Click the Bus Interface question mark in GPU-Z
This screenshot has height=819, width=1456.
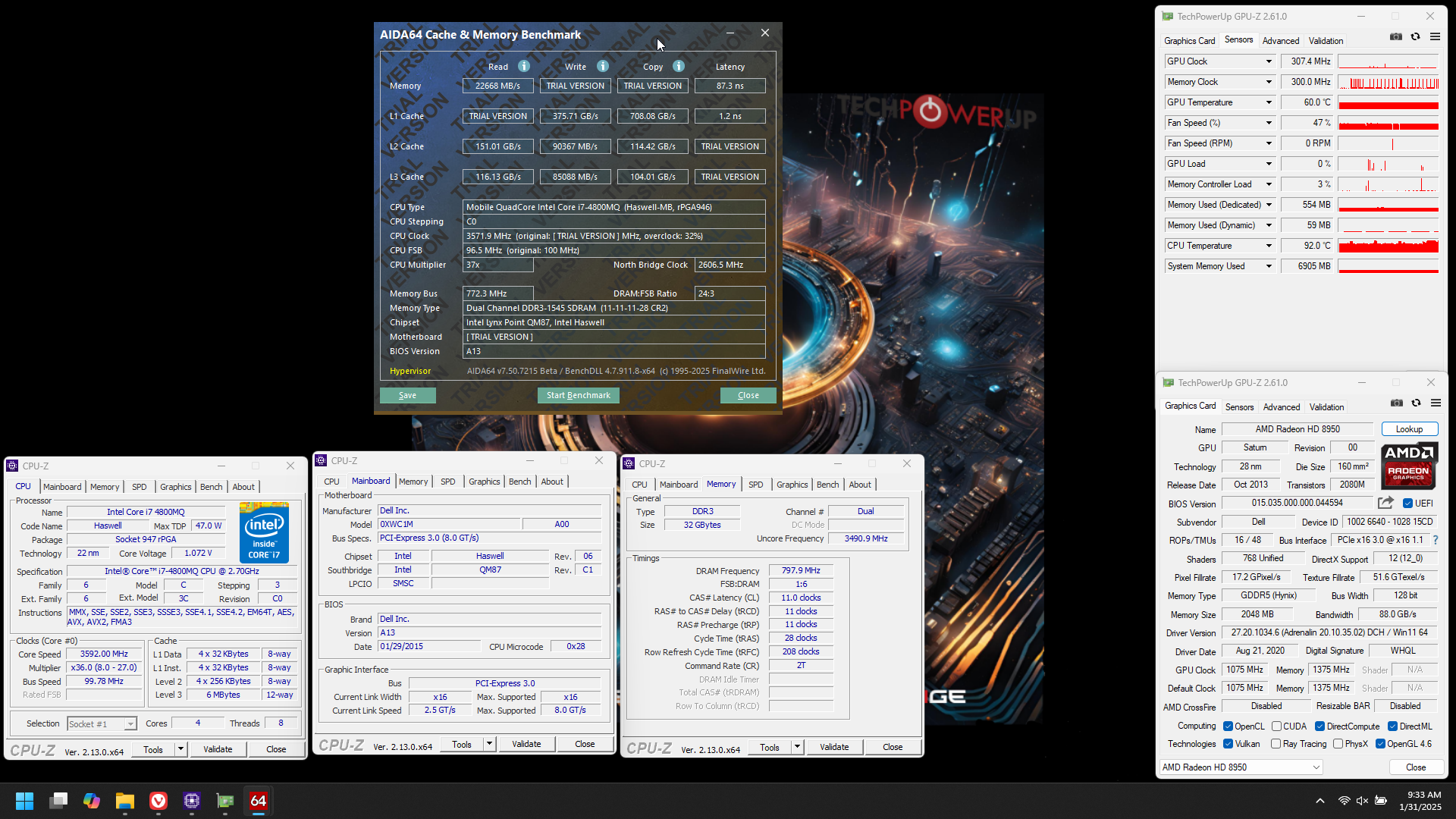1435,540
